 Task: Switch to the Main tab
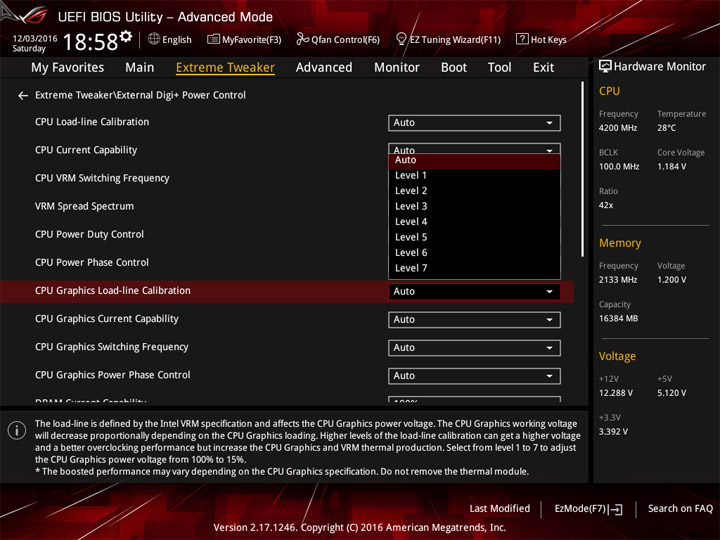140,68
